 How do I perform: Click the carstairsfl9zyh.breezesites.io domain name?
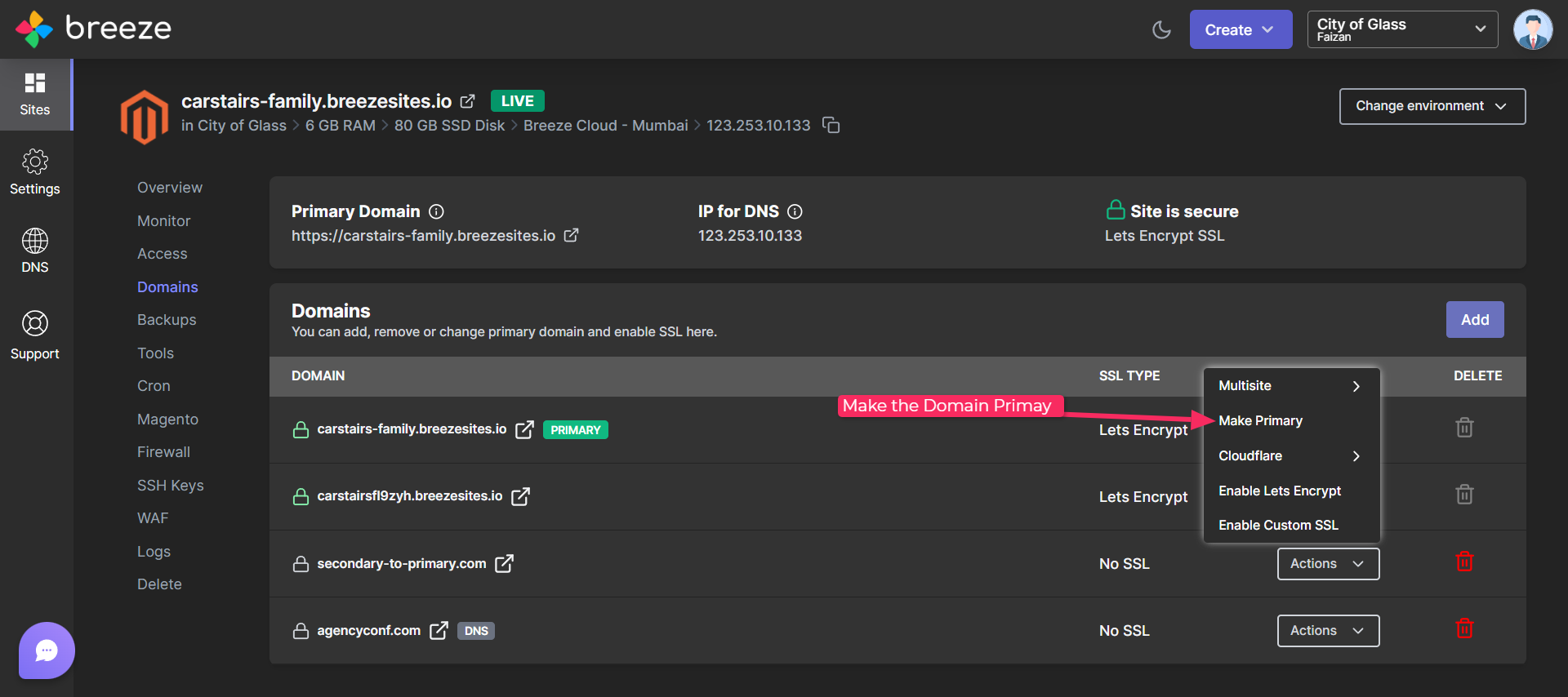(x=409, y=496)
